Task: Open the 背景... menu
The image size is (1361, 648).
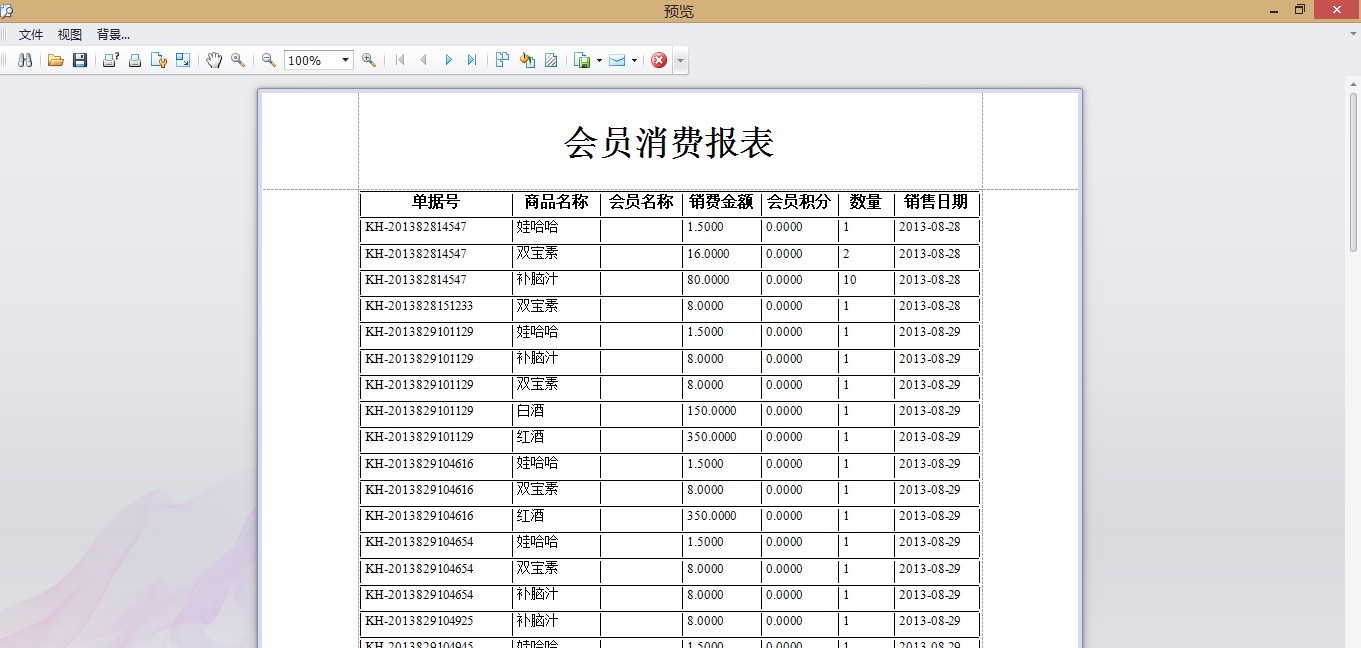Action: coord(113,34)
